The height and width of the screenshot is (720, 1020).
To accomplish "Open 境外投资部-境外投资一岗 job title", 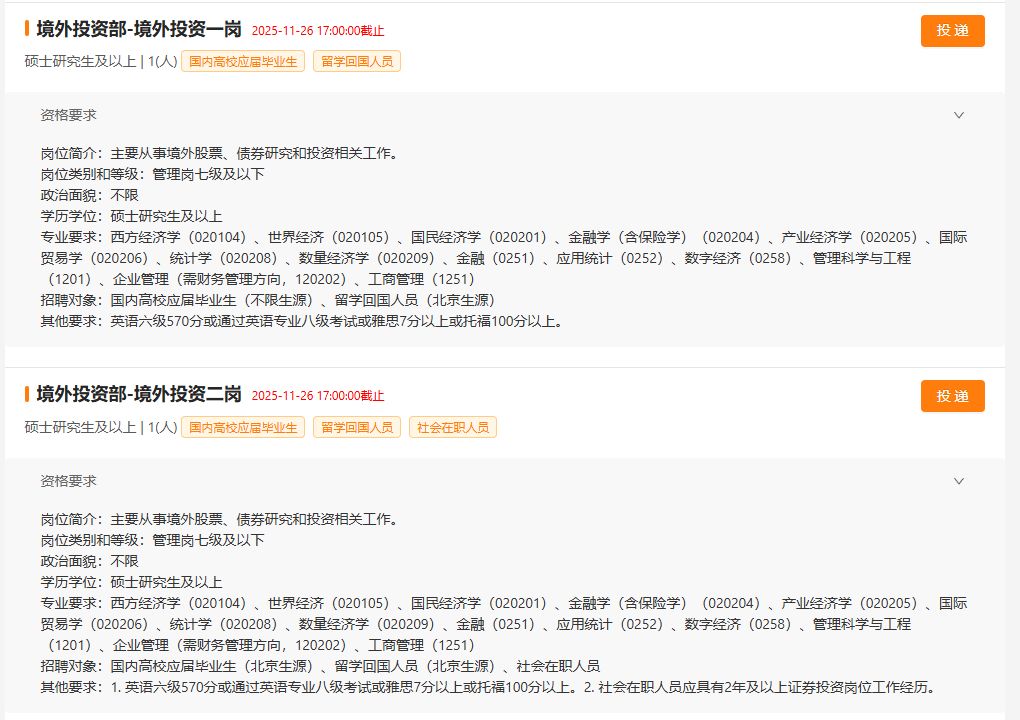I will [x=139, y=29].
